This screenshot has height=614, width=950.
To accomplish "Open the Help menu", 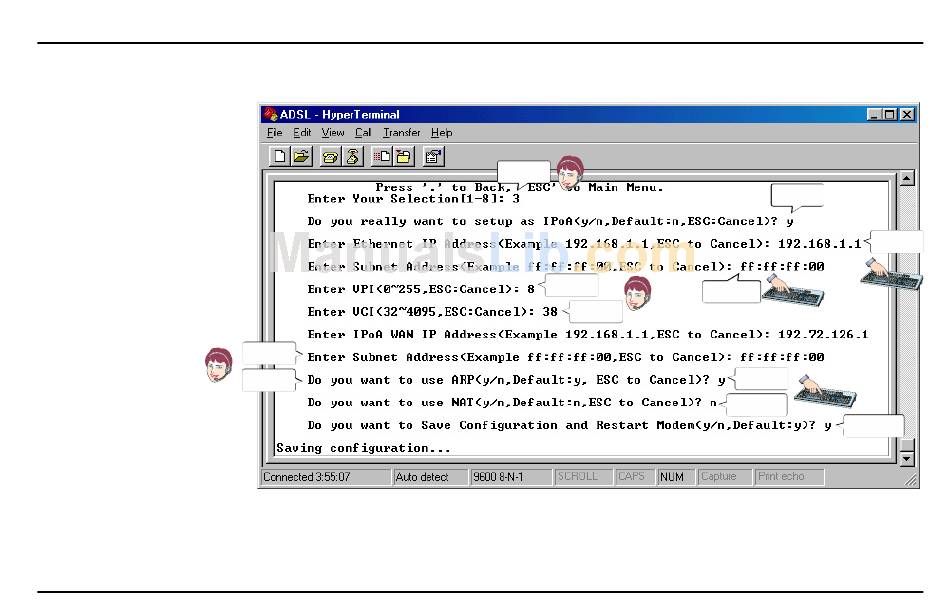I will coord(442,133).
